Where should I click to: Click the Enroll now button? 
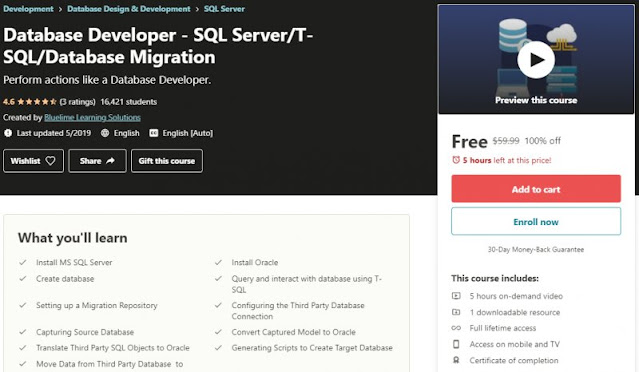[x=536, y=221]
